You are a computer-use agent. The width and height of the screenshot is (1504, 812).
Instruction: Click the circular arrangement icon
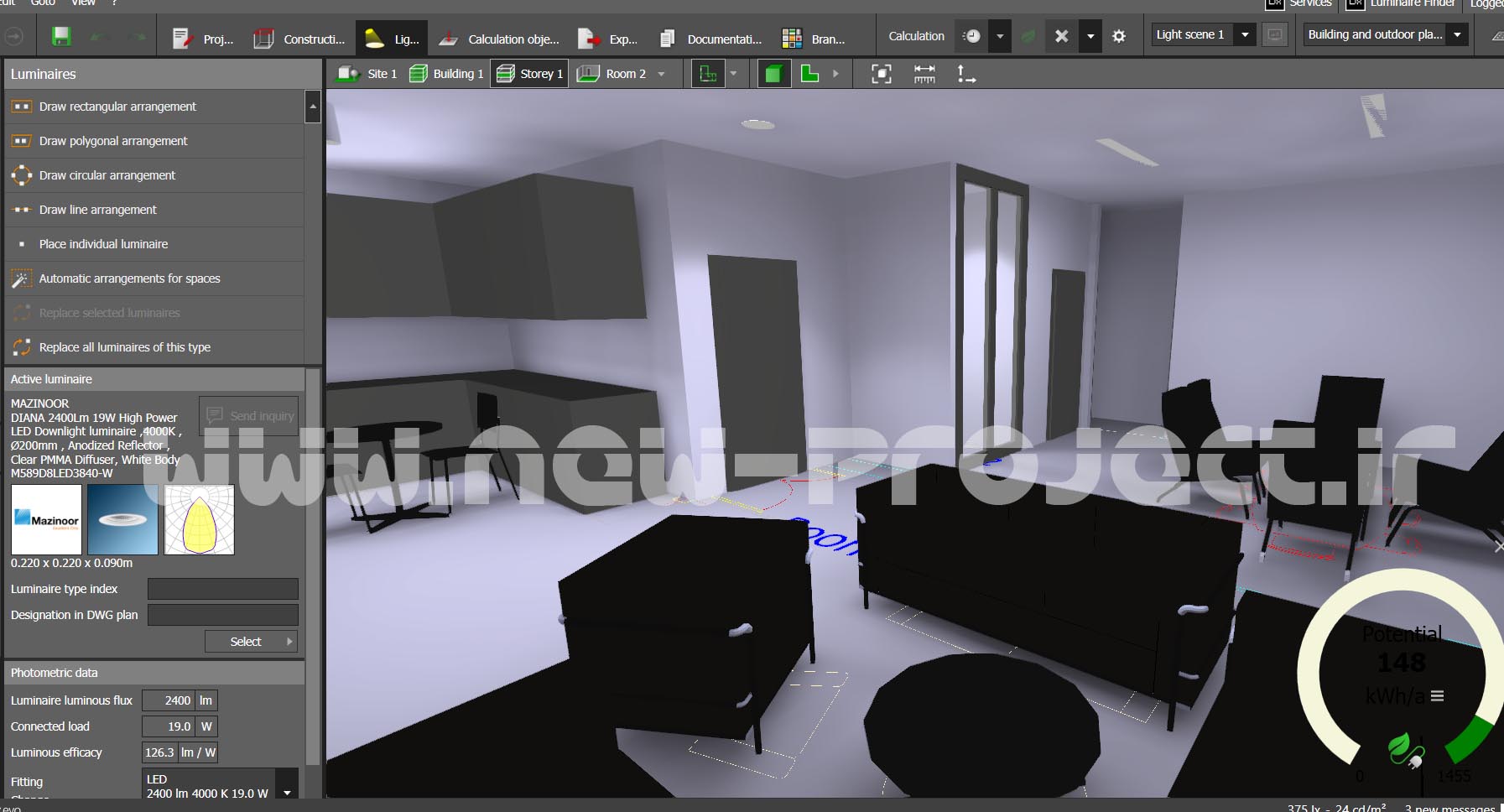(x=21, y=175)
